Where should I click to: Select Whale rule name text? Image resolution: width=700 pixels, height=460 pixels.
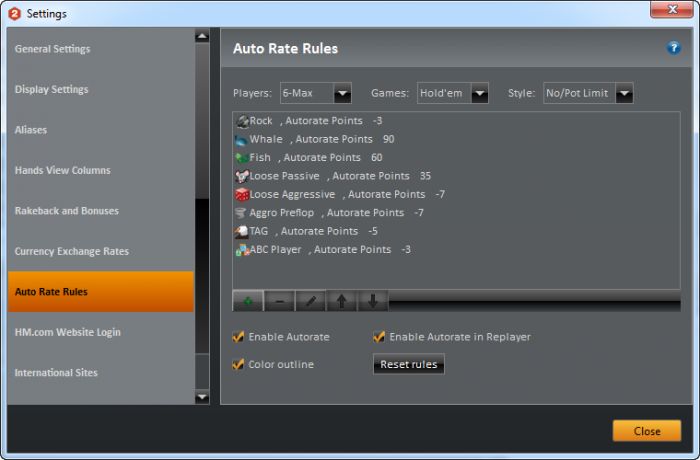click(266, 139)
